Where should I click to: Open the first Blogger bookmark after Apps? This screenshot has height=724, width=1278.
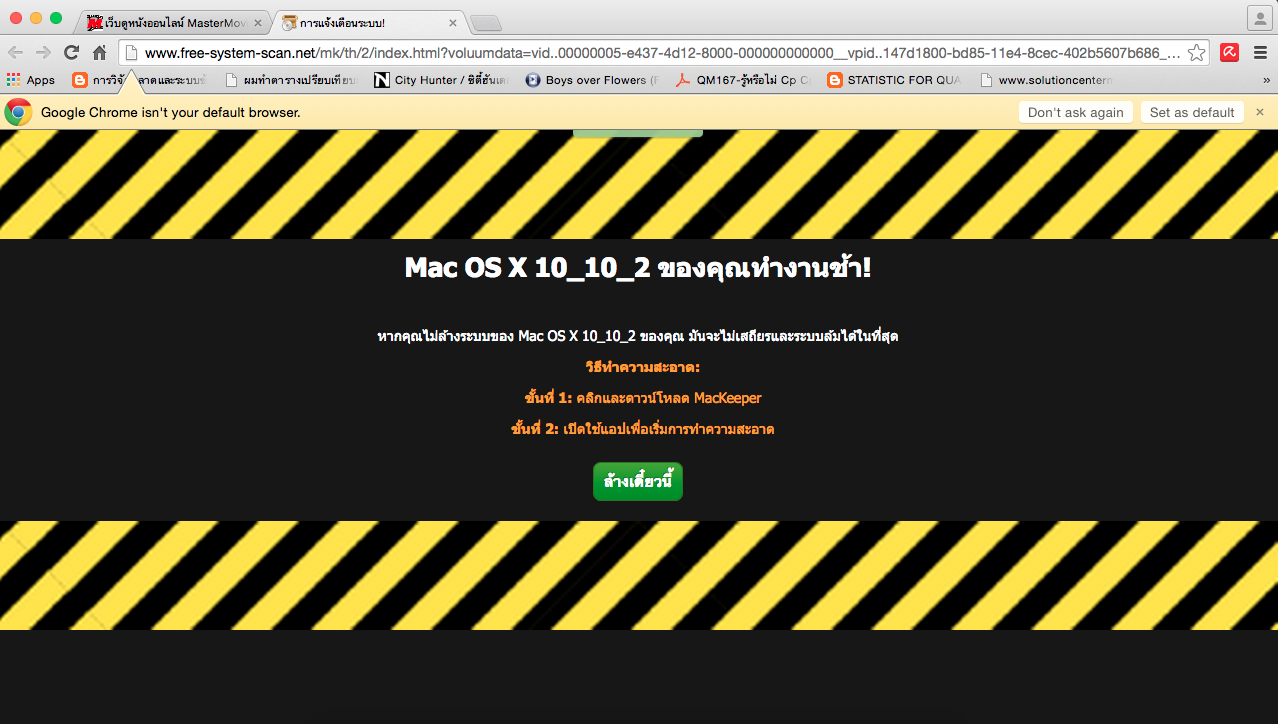click(139, 80)
